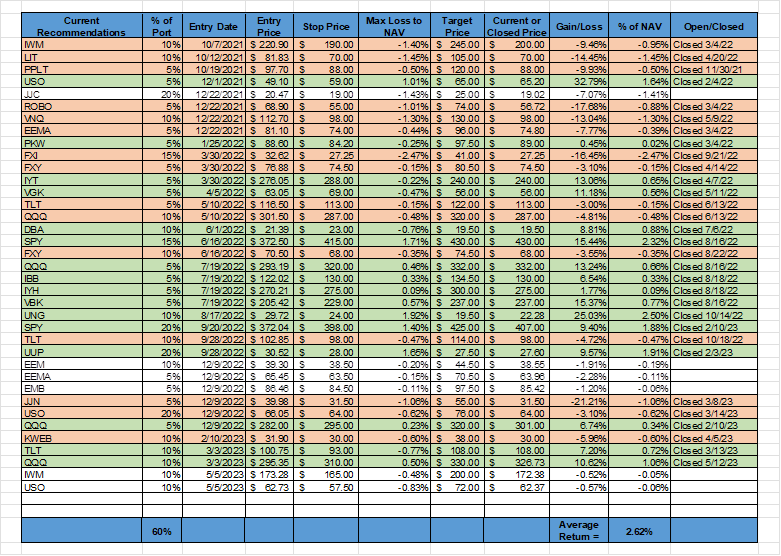Select the 'Closed 10/14/22' status cell
The image size is (781, 556).
[x=714, y=315]
